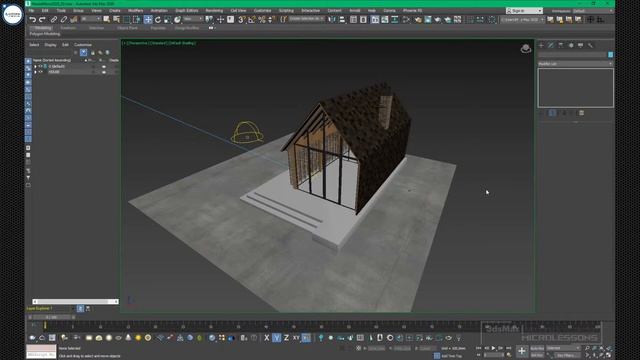Open the named selection sets dropdown
Image resolution: width=640 pixels, height=360 pixels.
pos(307,19)
